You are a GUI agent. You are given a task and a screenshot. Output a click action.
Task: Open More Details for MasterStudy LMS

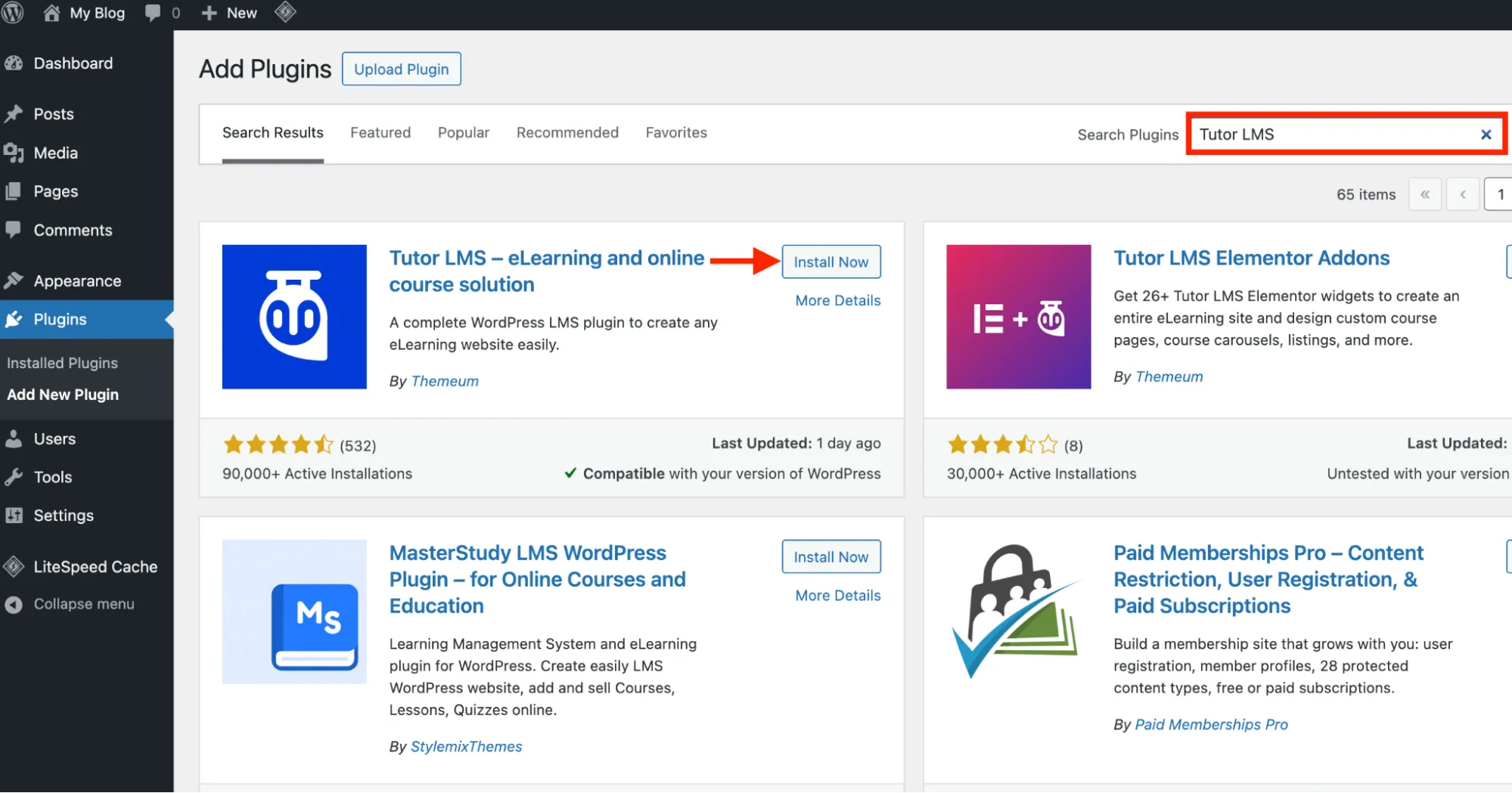[838, 595]
